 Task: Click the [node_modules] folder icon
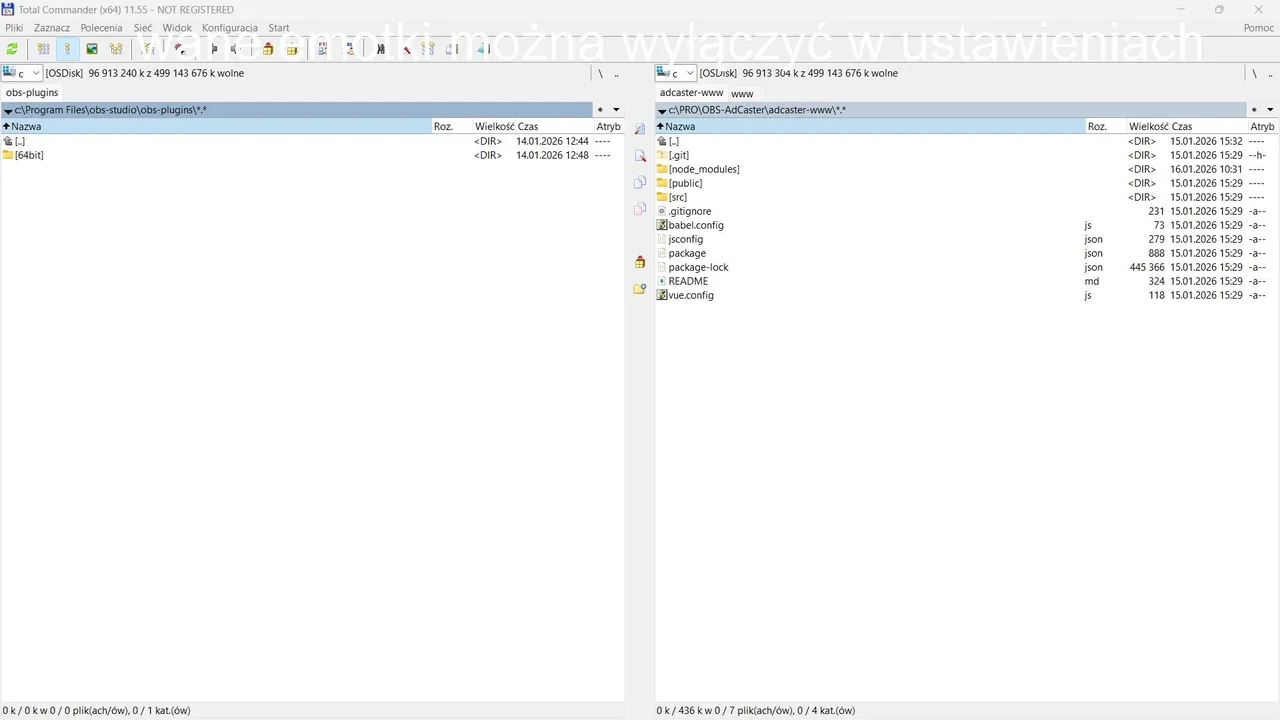click(661, 169)
